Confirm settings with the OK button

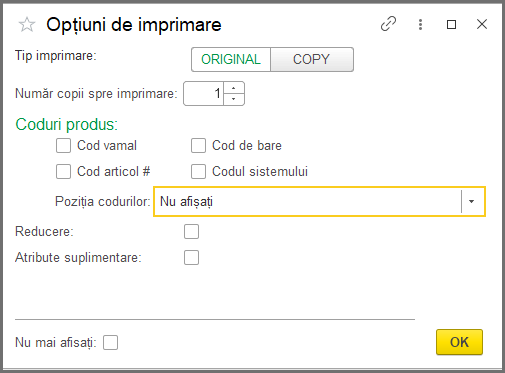coord(459,342)
